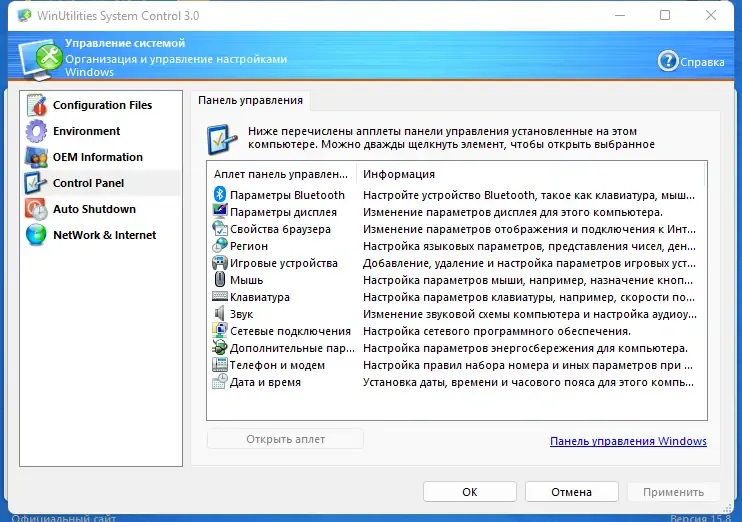742x522 pixels.
Task: Open the Configuration Files section
Action: [x=101, y=105]
